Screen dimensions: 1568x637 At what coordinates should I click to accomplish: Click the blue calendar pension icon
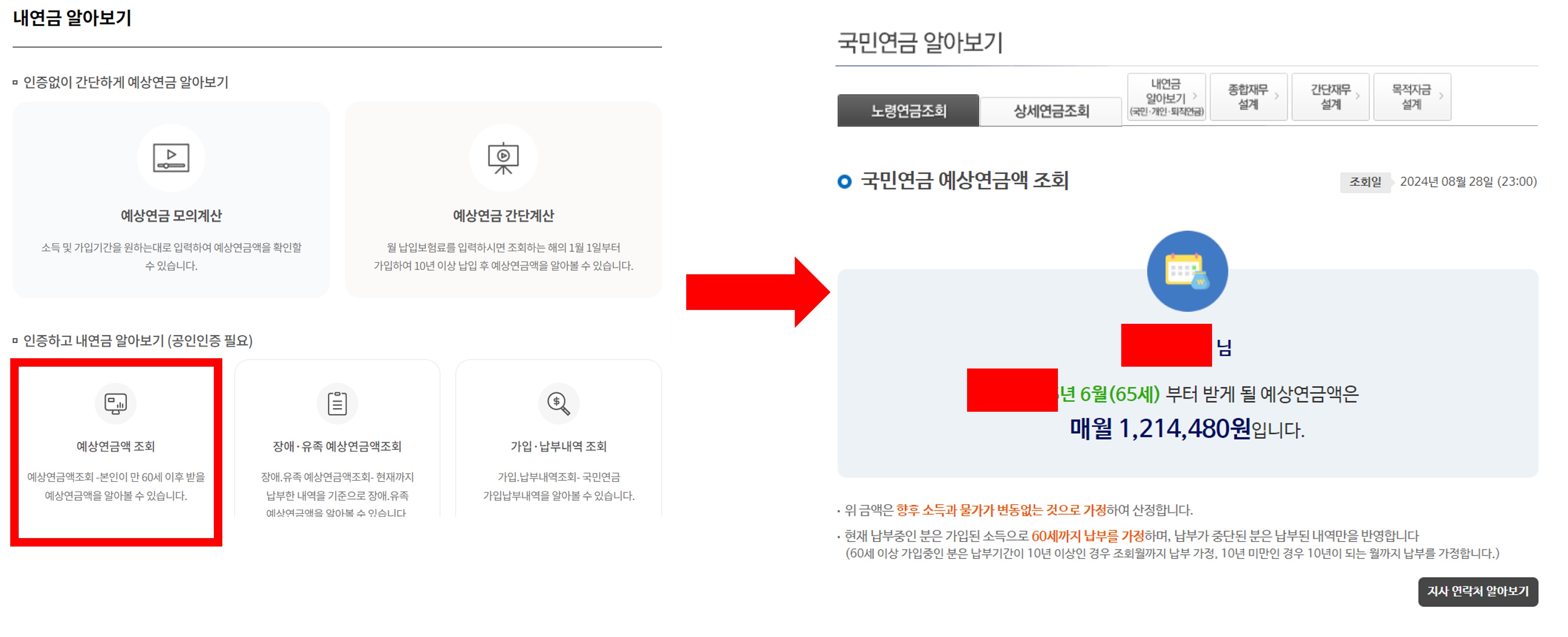(1186, 271)
